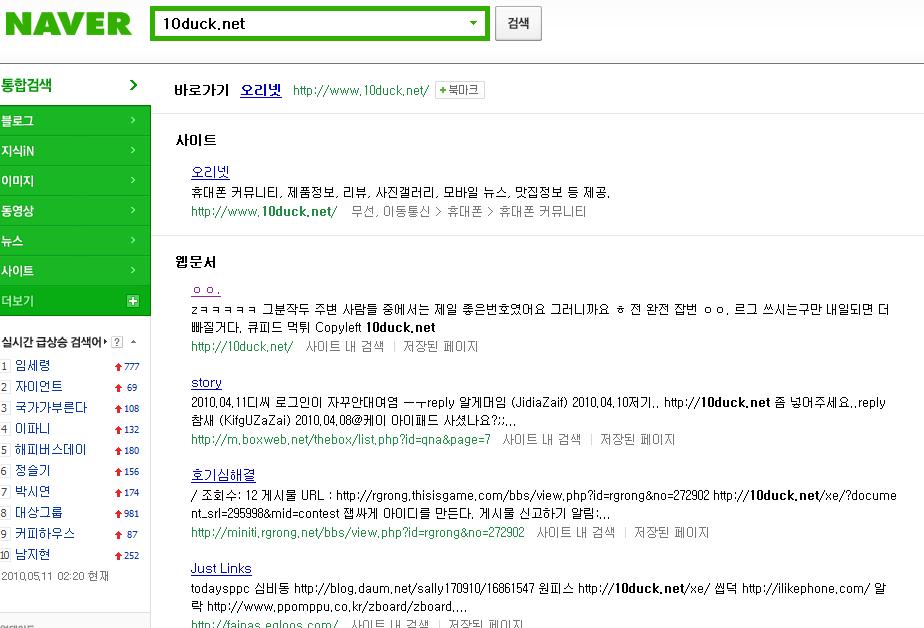
Task: Open the 뉴스 category
Action: tap(75, 241)
